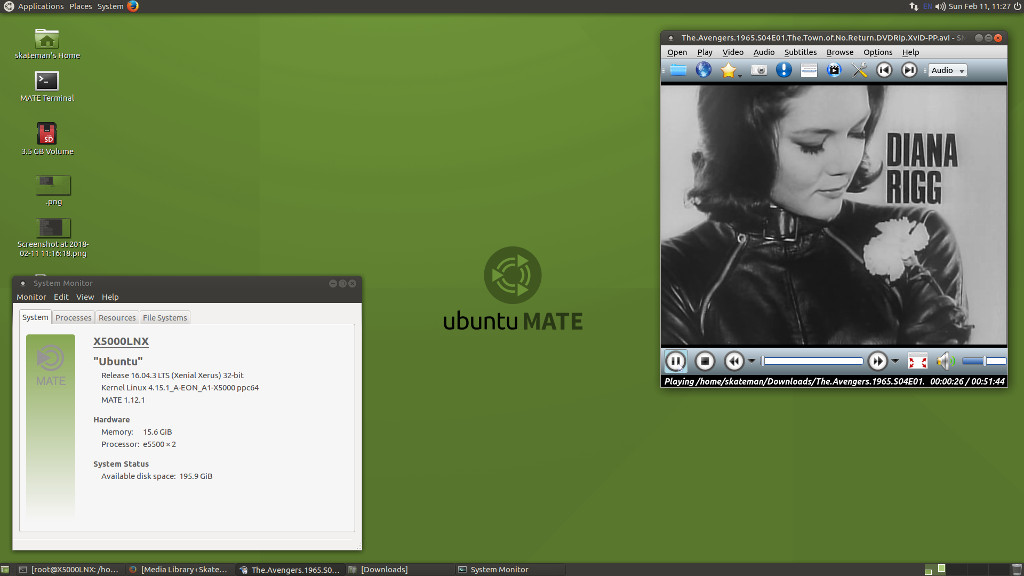Image resolution: width=1024 pixels, height=576 pixels.
Task: Open the Audio menu in SMPlayer menu bar
Action: point(763,52)
